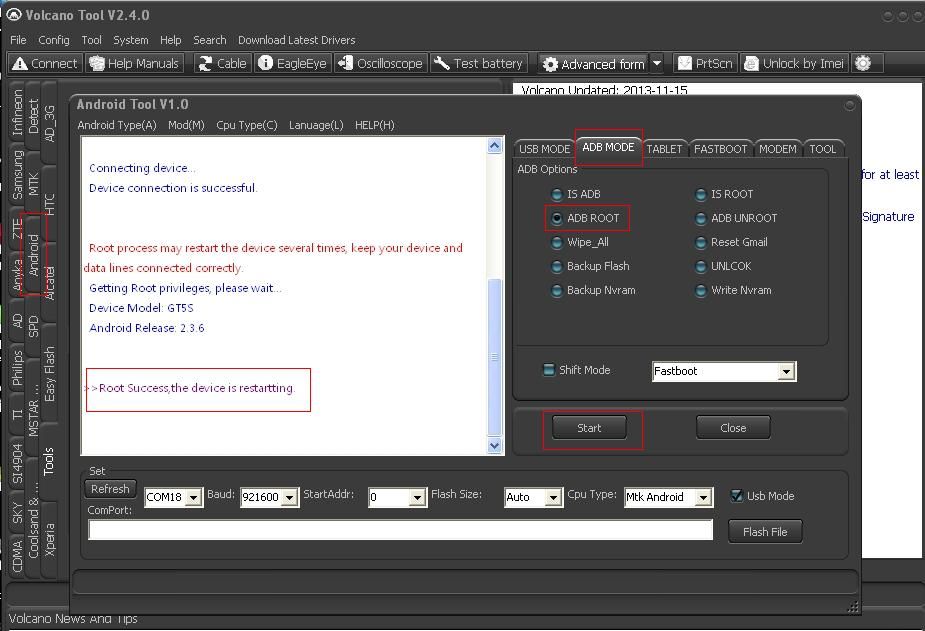Select the IS ADB radio option
The height and width of the screenshot is (631, 925).
tap(576, 194)
